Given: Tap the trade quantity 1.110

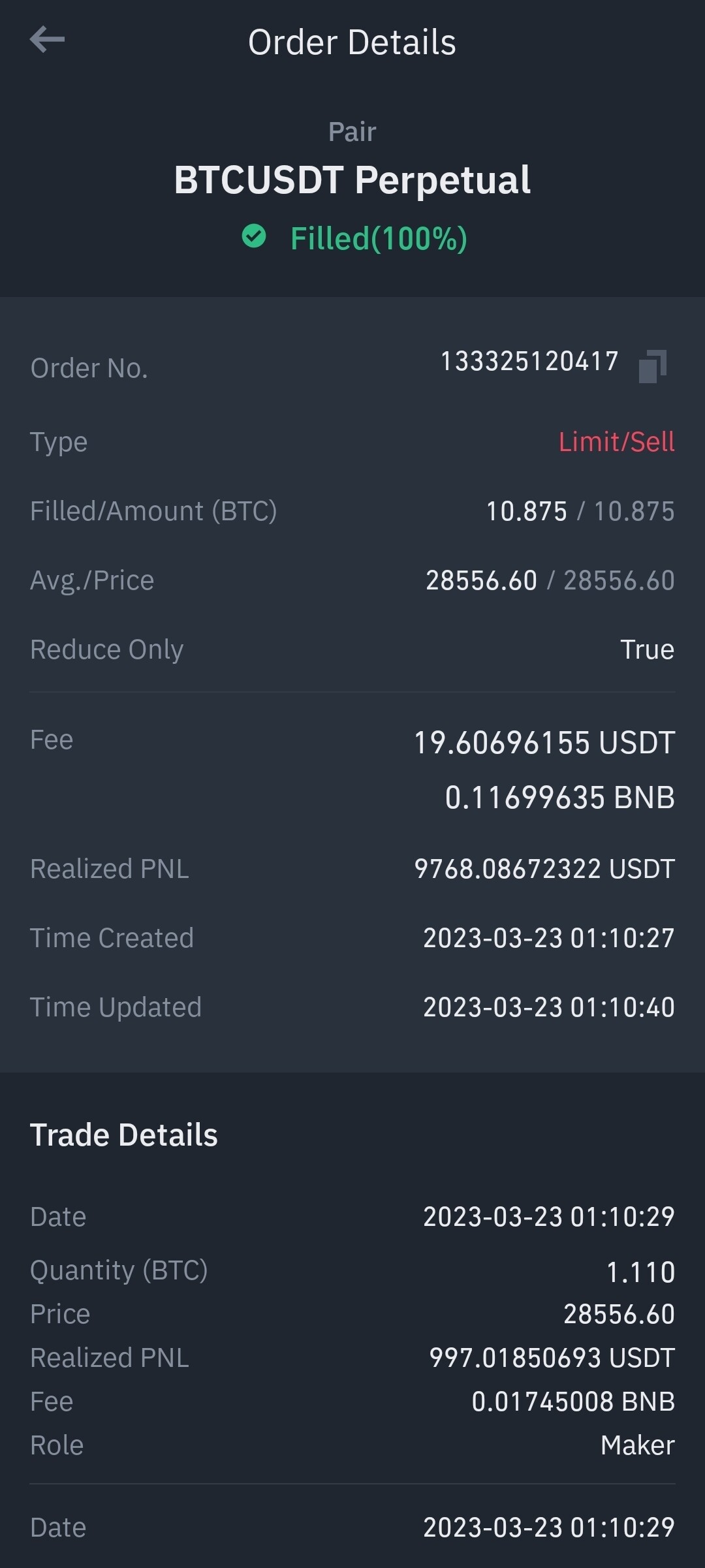Looking at the screenshot, I should pyautogui.click(x=640, y=1272).
